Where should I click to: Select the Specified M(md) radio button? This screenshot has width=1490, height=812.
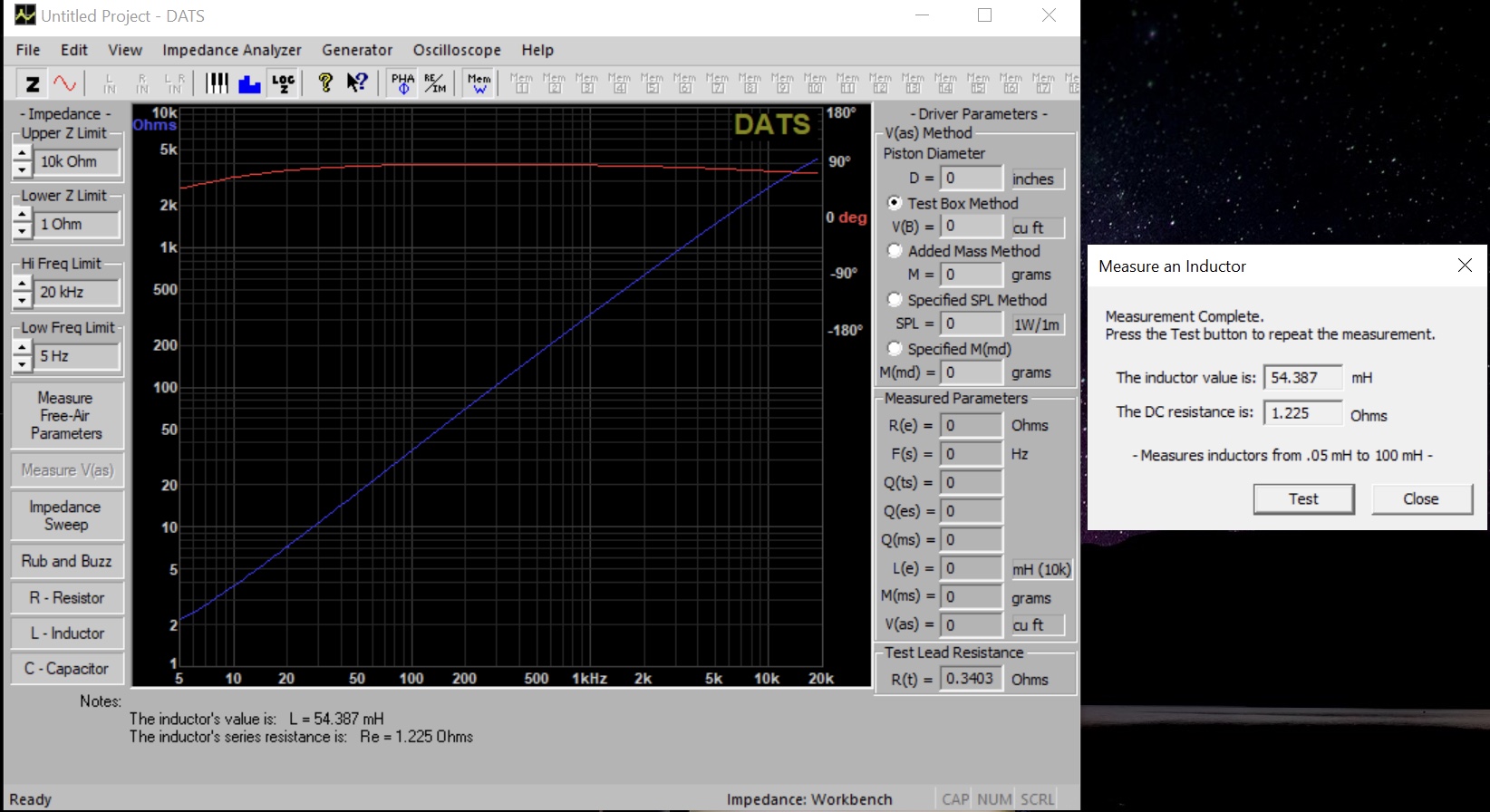(x=895, y=348)
